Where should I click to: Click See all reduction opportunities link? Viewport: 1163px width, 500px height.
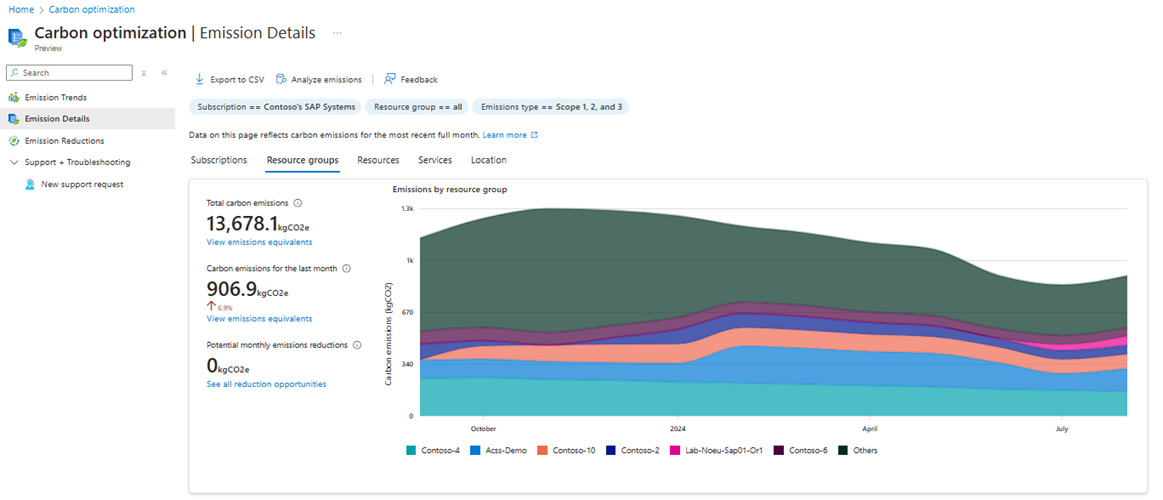[266, 384]
